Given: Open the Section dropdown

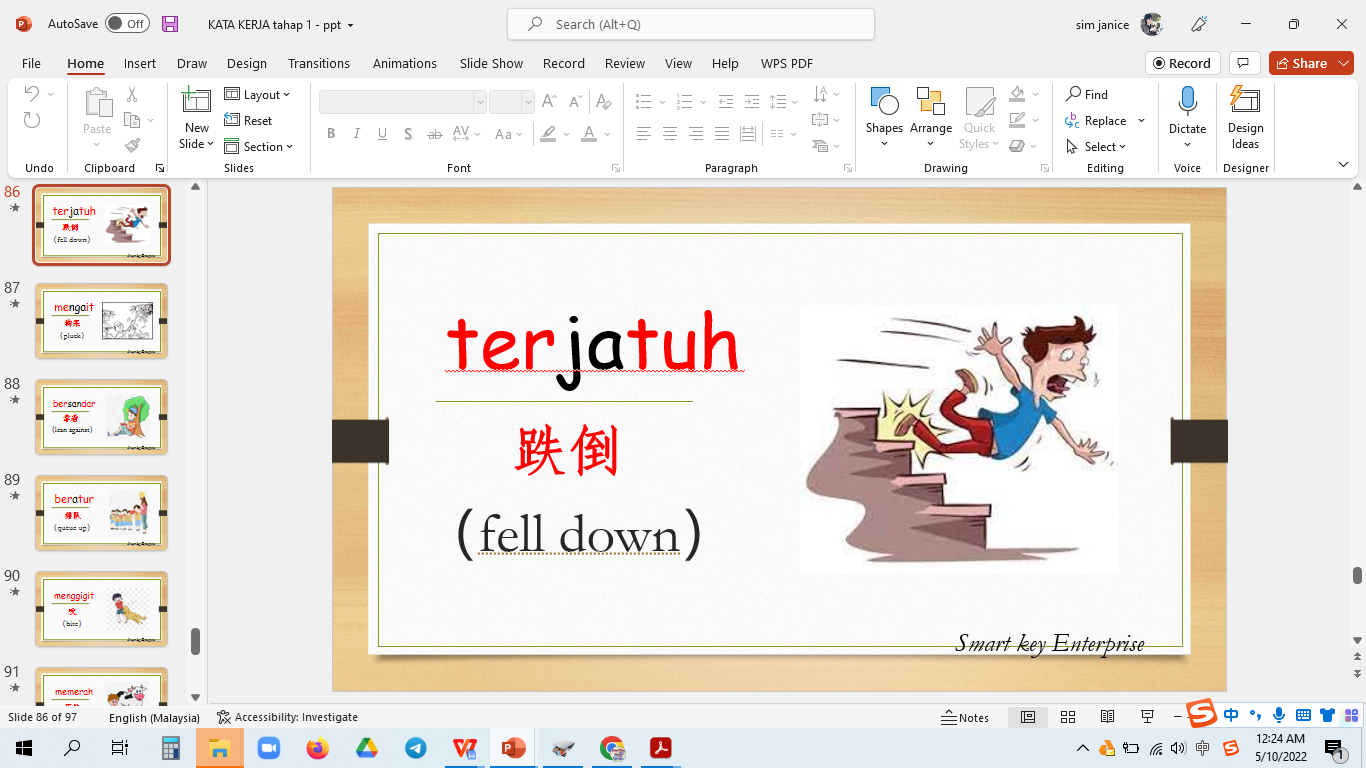Looking at the screenshot, I should 260,146.
